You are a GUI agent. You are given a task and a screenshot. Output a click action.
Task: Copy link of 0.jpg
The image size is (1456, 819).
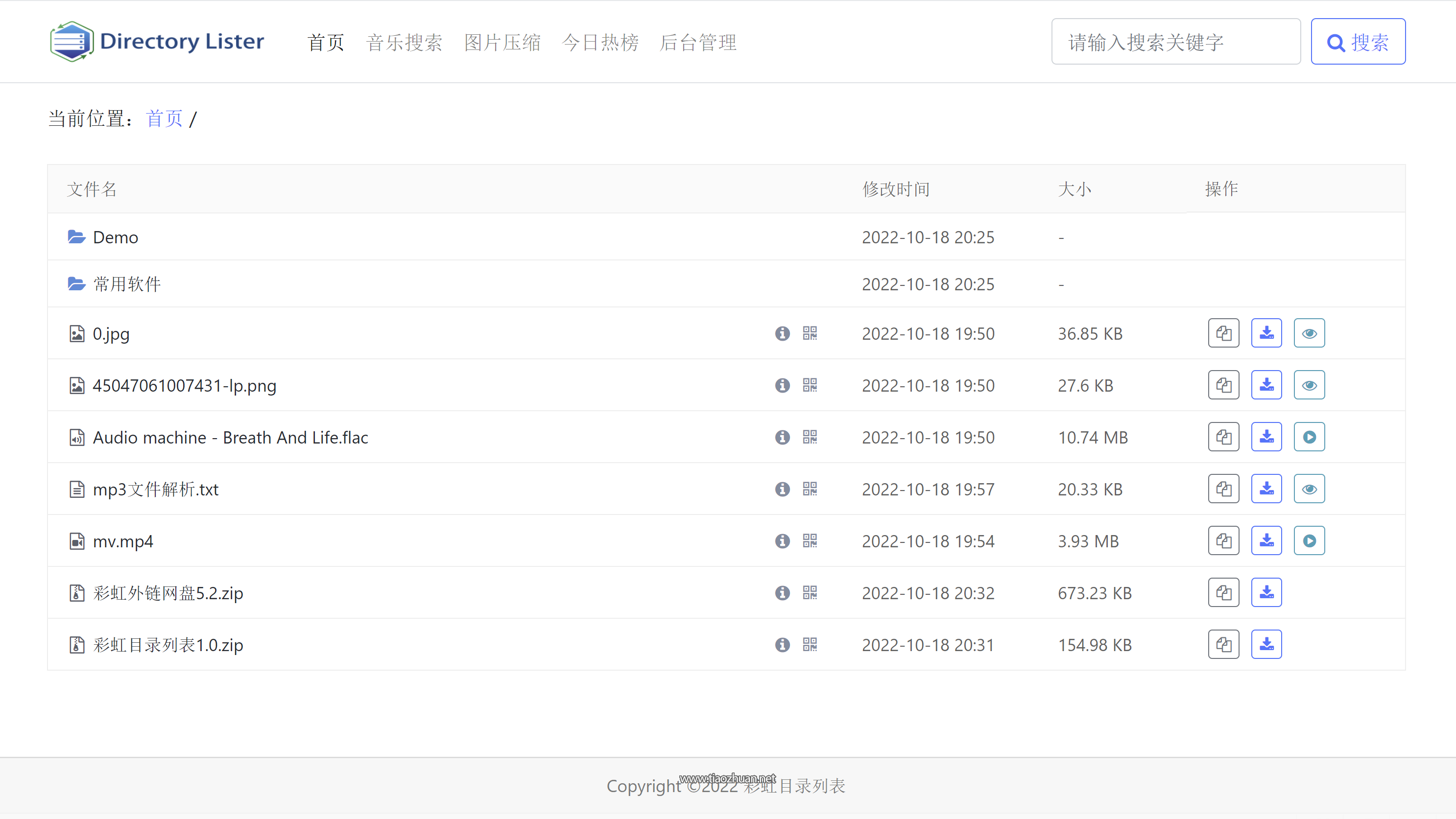[1223, 333]
